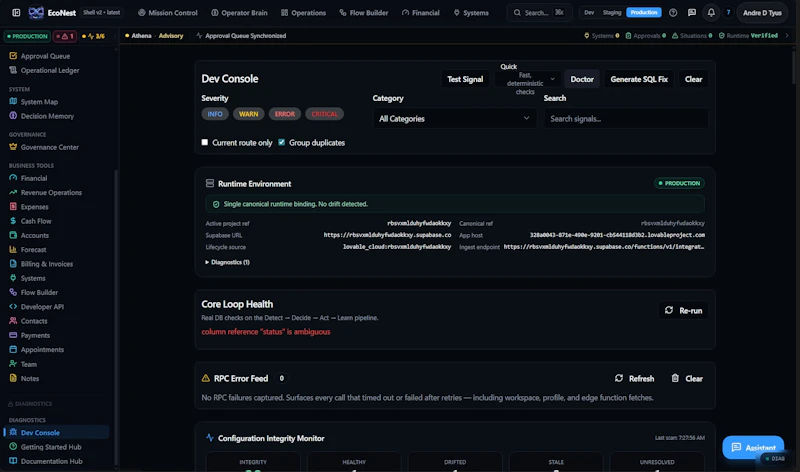Open the Quick checks mode dropdown

[x=528, y=79]
